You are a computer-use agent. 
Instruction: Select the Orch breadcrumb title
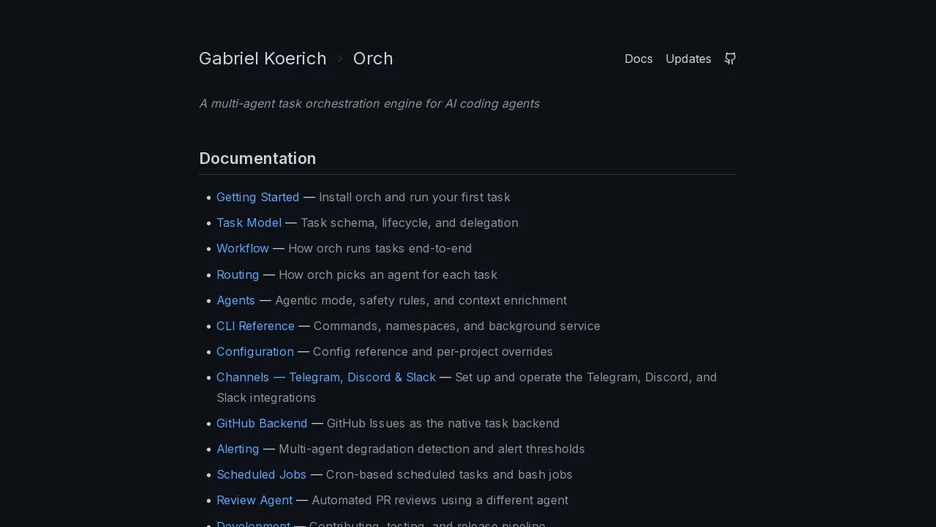372,58
